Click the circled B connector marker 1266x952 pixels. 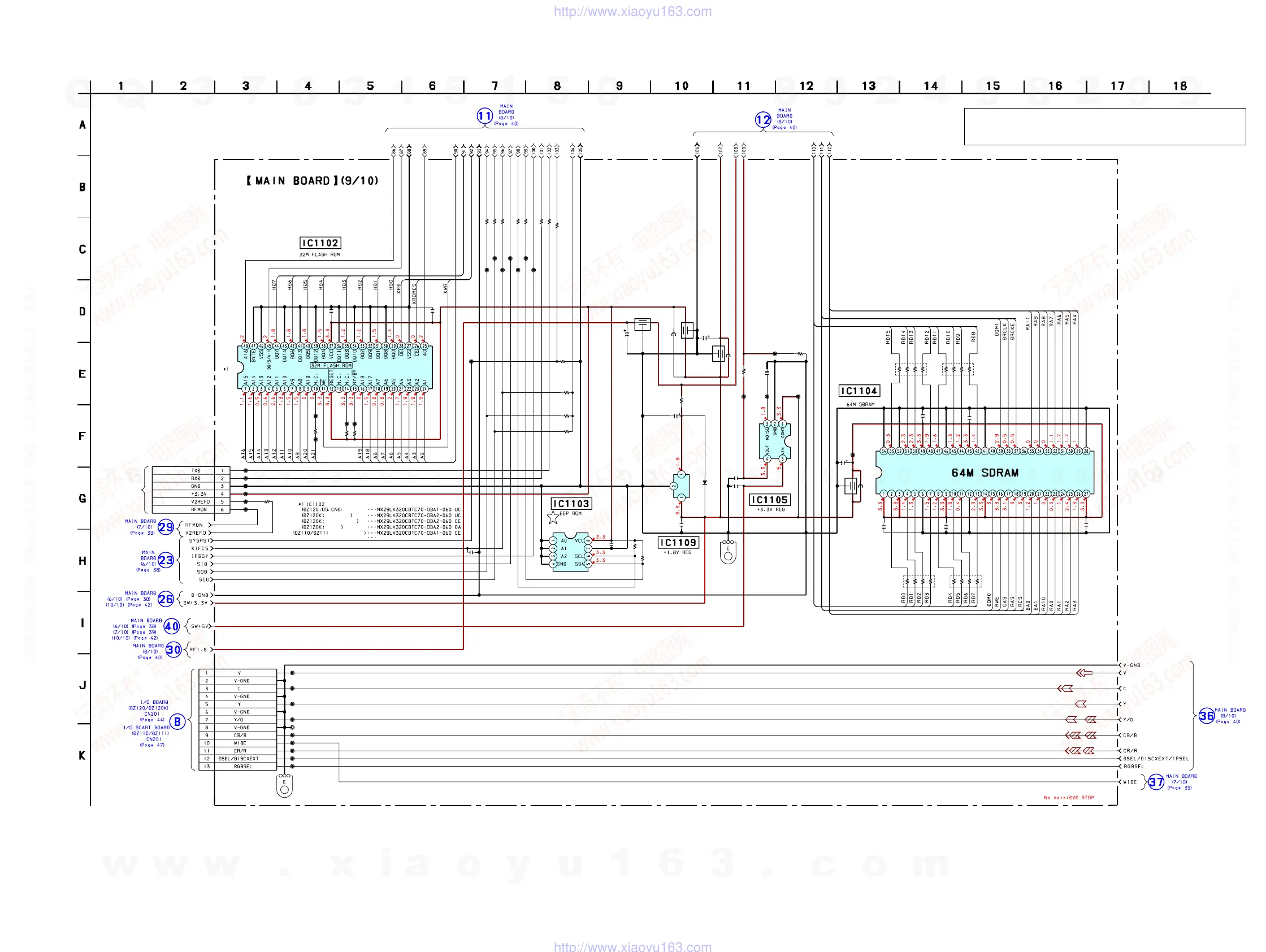pyautogui.click(x=177, y=722)
